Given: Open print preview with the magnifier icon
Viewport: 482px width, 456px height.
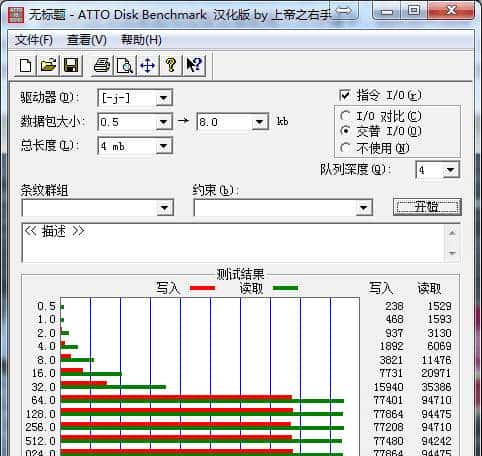Looking at the screenshot, I should coord(125,65).
